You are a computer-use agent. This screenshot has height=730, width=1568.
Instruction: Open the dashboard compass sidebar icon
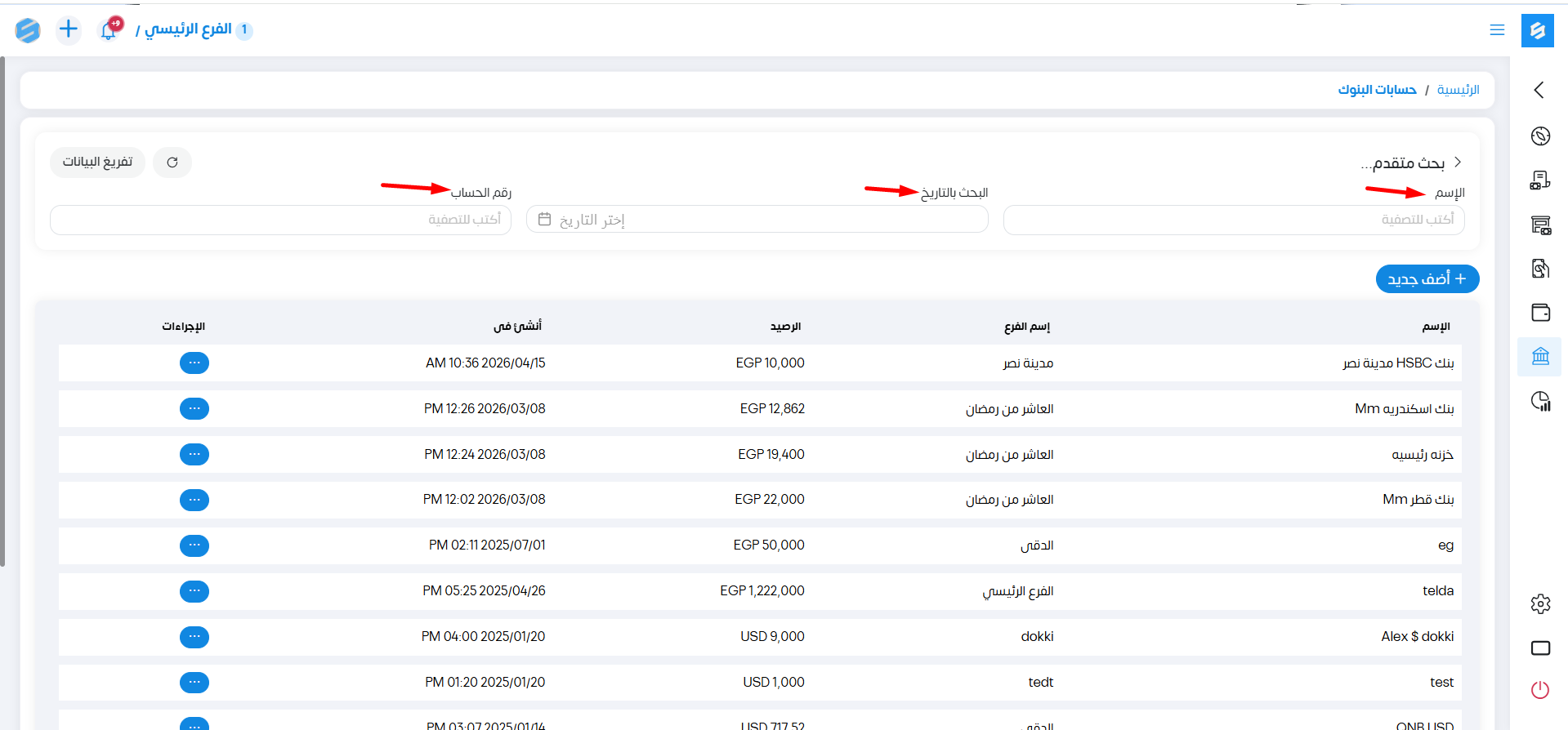tap(1540, 136)
